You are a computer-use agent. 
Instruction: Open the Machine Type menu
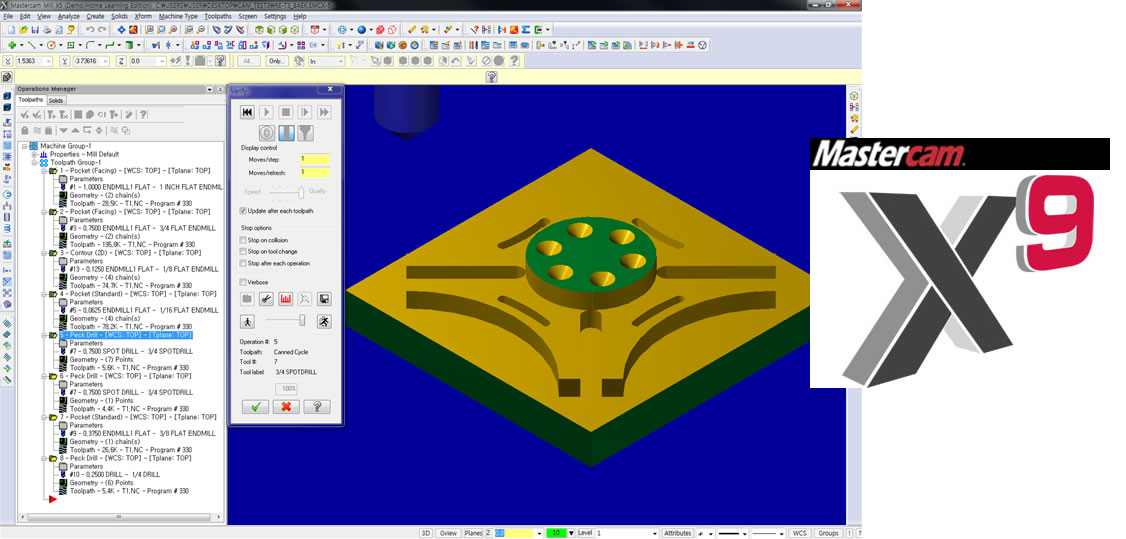coord(178,16)
